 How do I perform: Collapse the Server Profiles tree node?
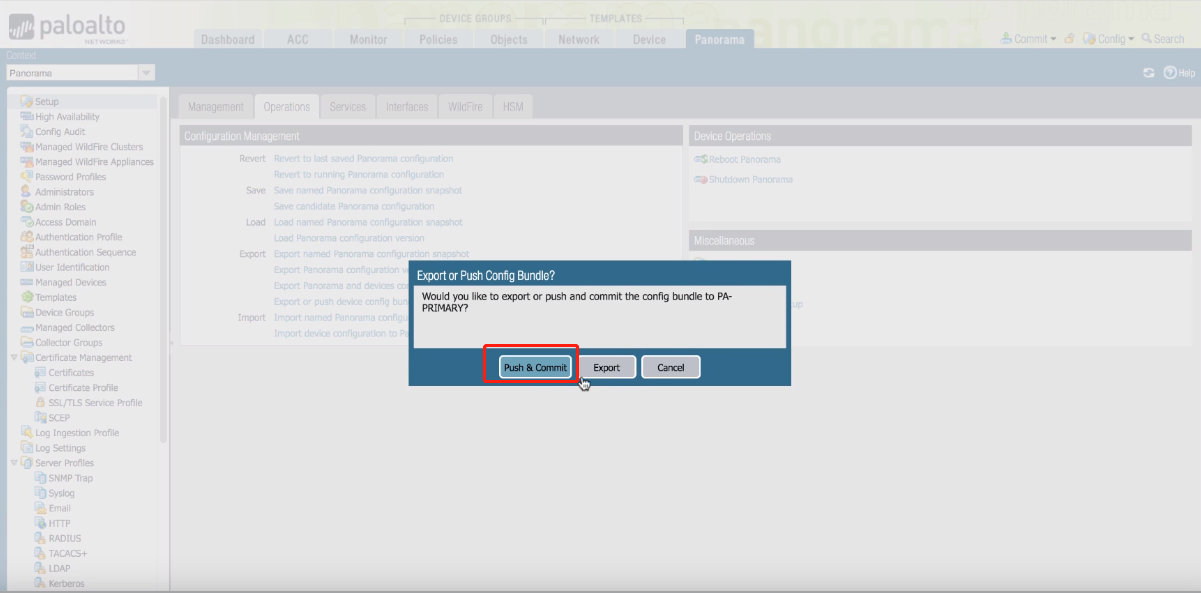click(14, 463)
